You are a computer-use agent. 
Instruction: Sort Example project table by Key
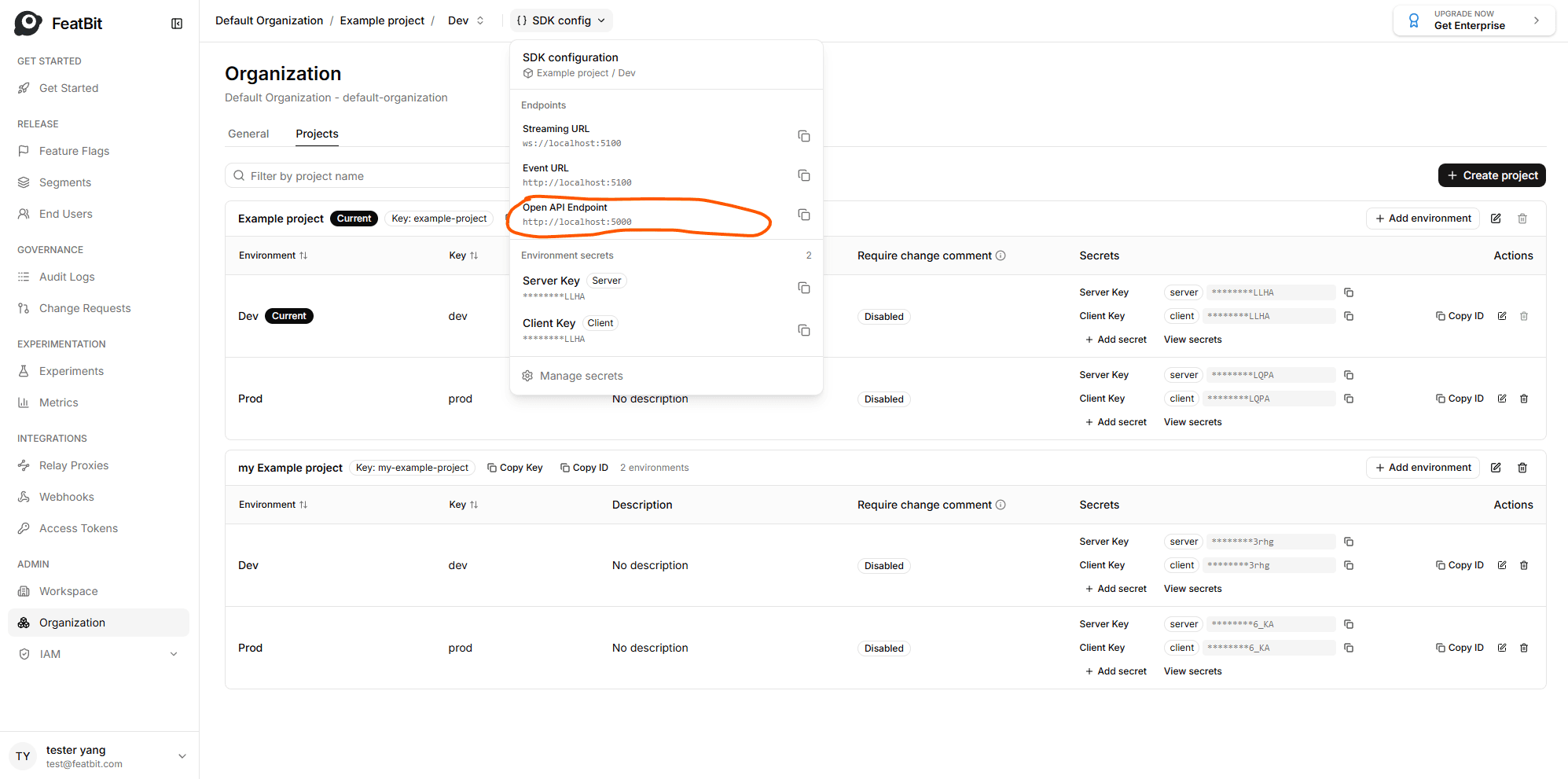(x=463, y=255)
